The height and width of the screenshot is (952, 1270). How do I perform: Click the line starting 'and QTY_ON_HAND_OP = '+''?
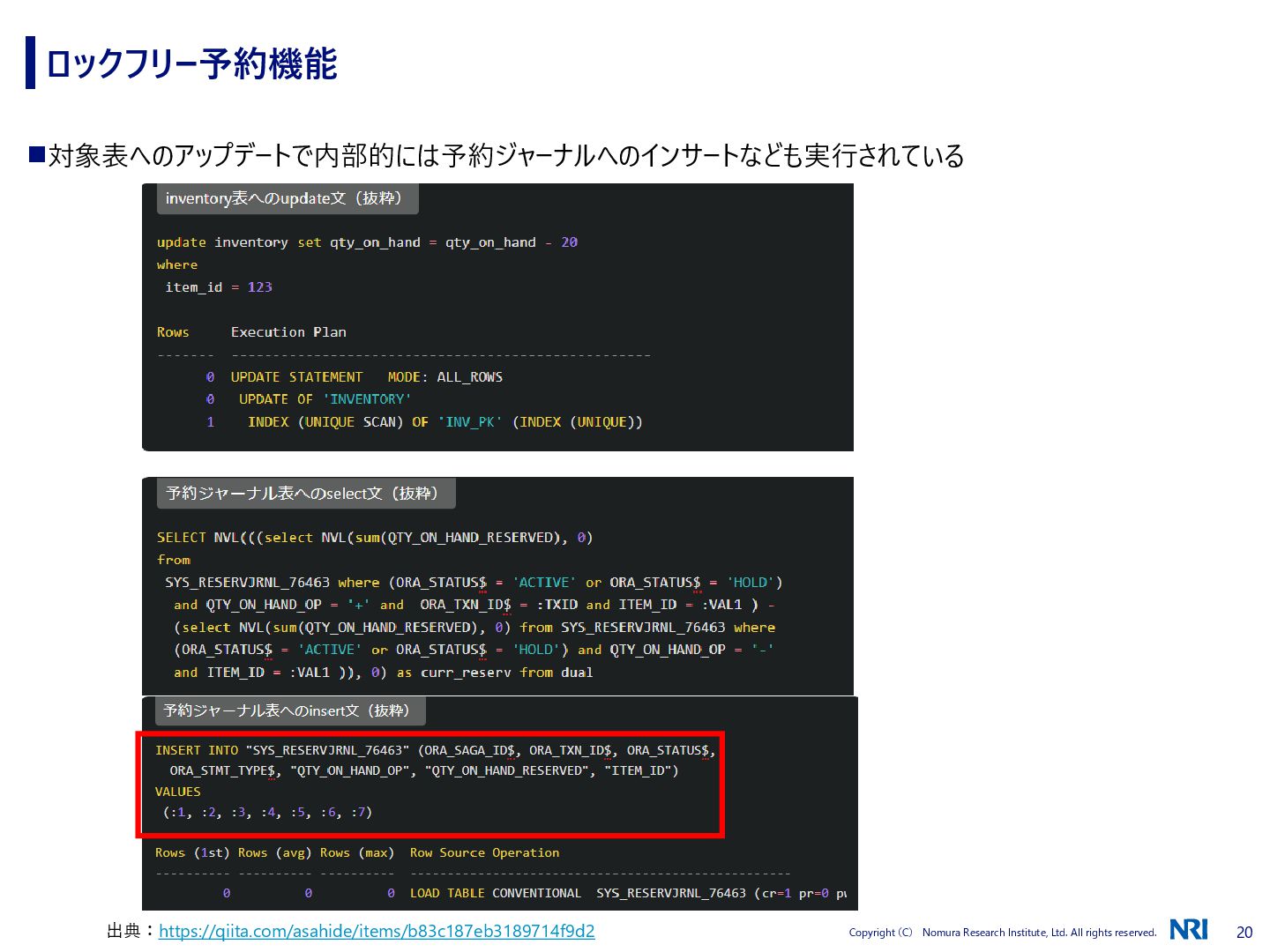point(474,605)
